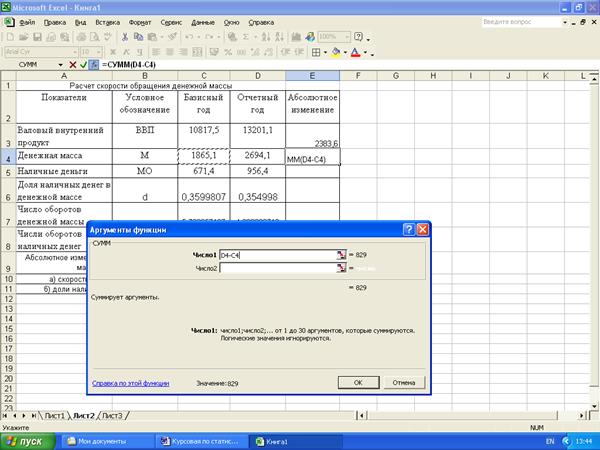Switch to the Лист3 sheet tab
600x450 pixels.
pyautogui.click(x=112, y=414)
